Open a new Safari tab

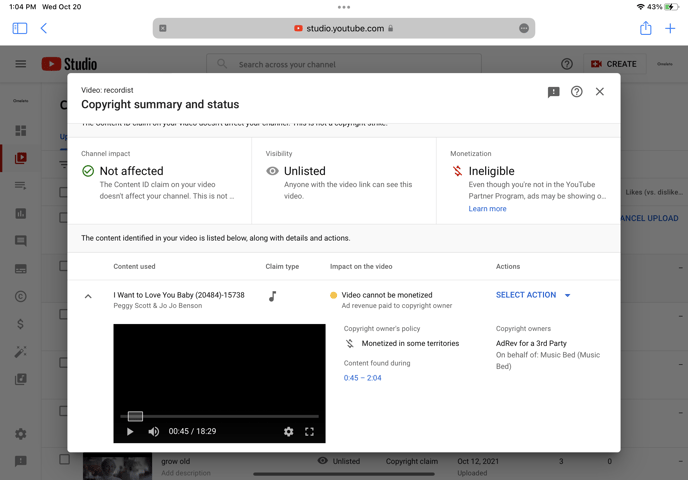tap(670, 29)
